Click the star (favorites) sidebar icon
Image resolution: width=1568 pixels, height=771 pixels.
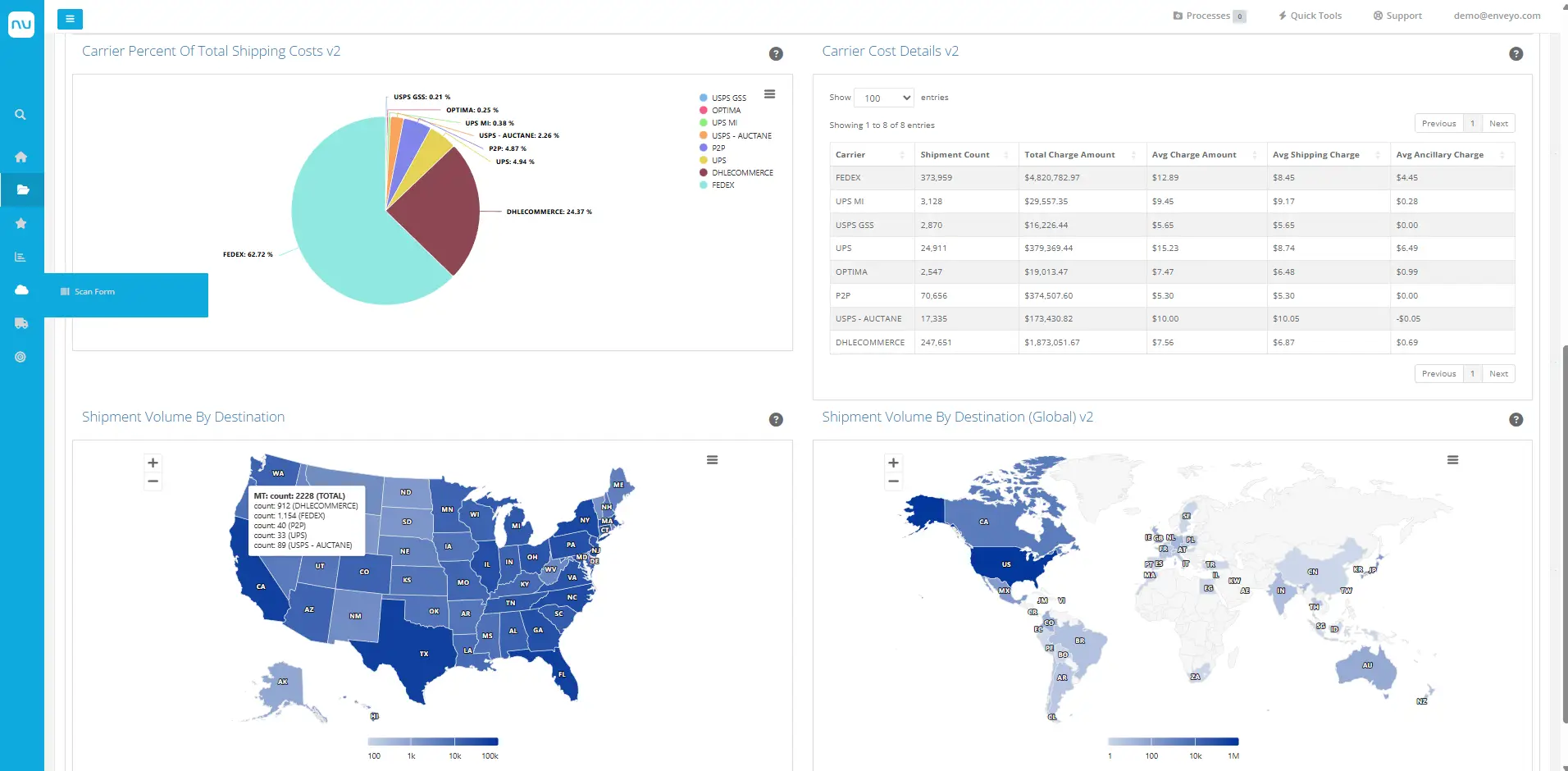pyautogui.click(x=22, y=223)
